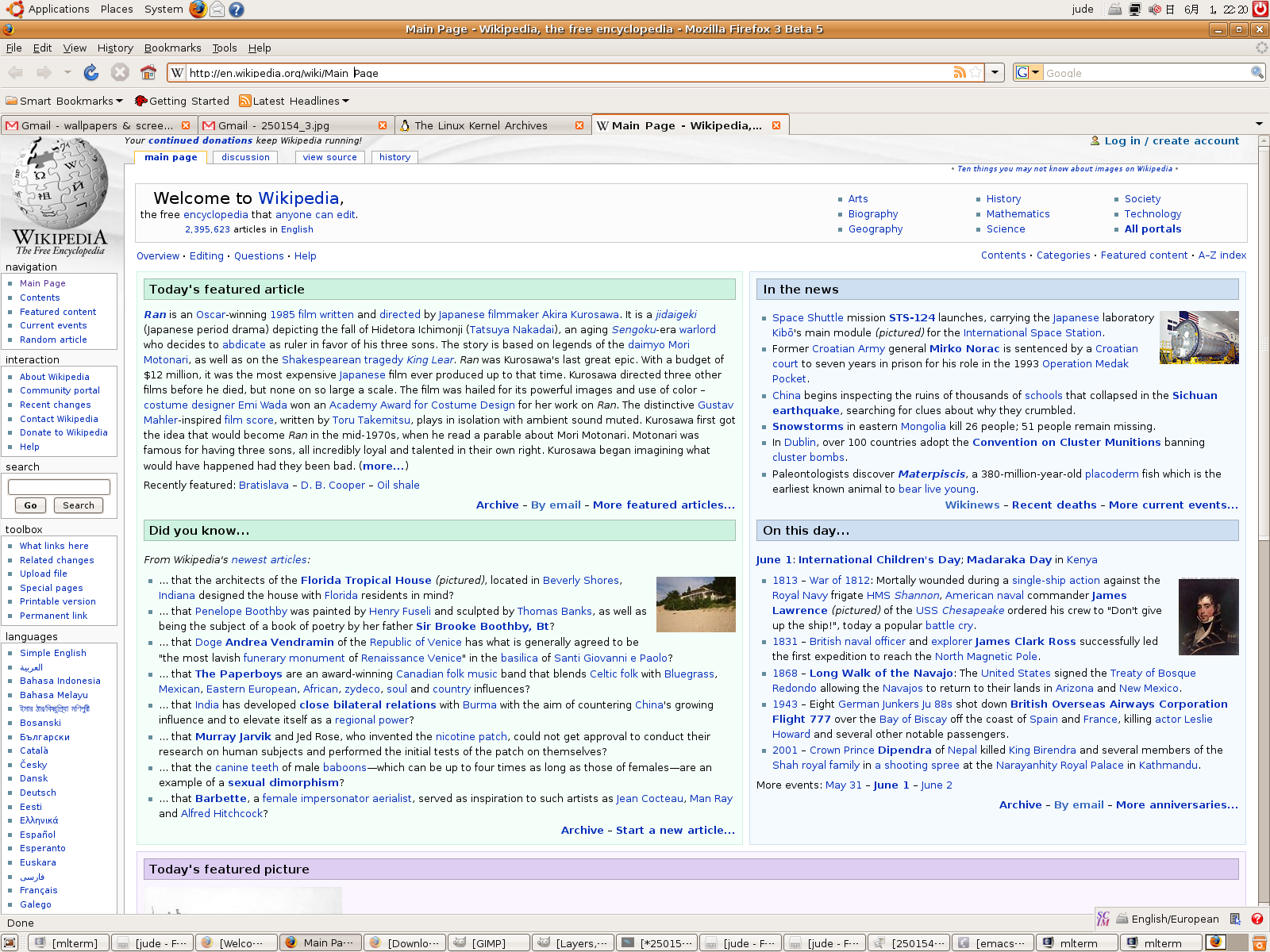
Task: Click the browser Back arrow button
Action: [x=15, y=73]
